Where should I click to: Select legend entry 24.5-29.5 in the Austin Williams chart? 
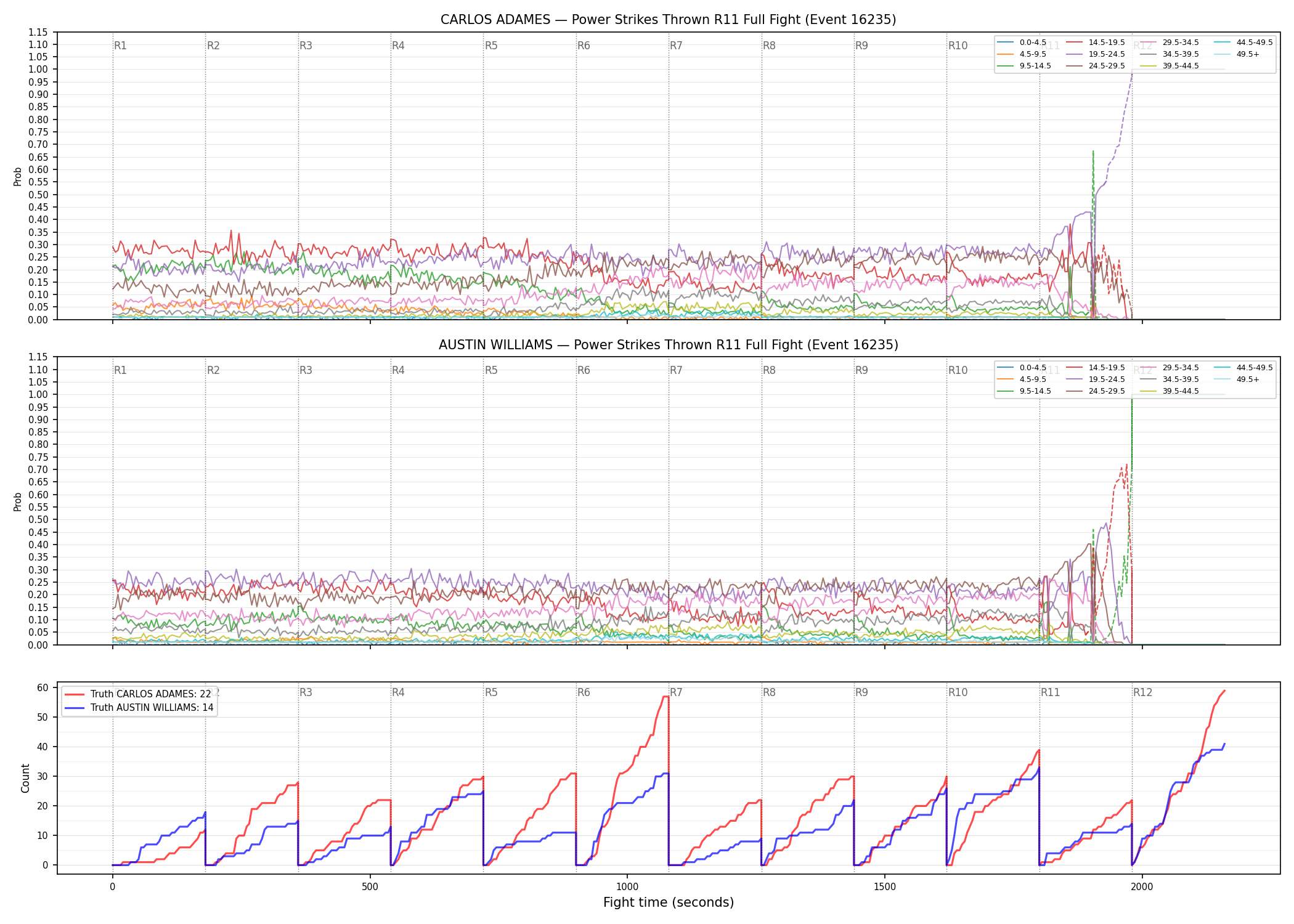pos(1096,391)
